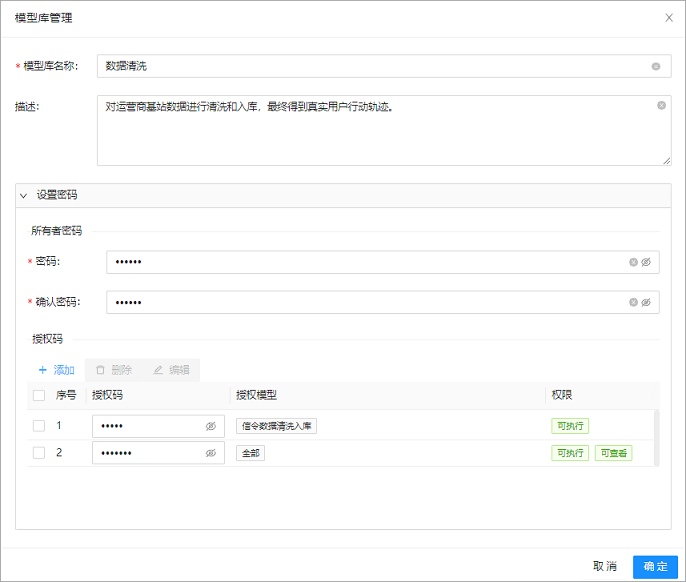Click into the 描述 text area

(384, 130)
